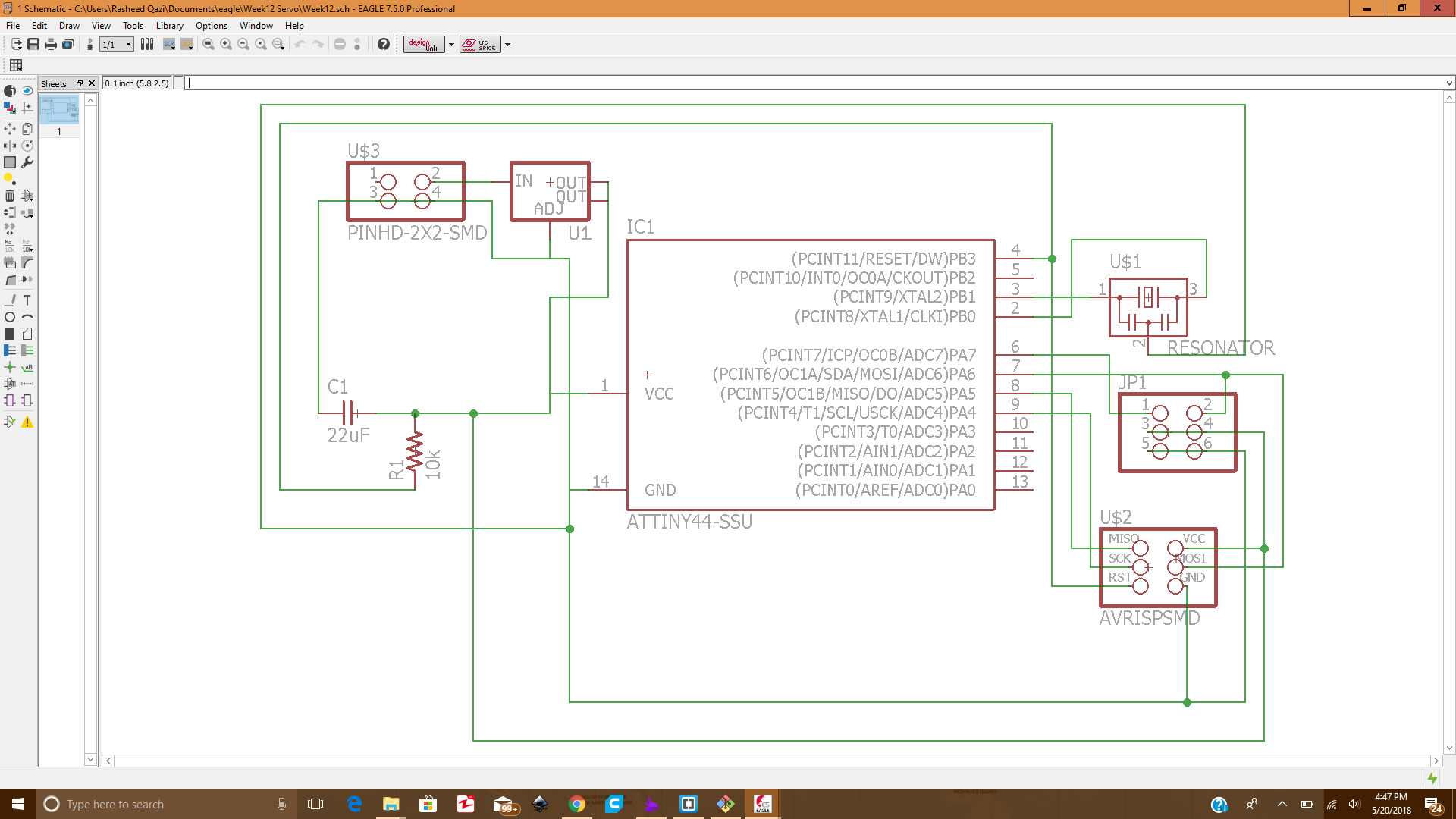Expand the designlink dropdown arrow
The image size is (1456, 819).
[451, 45]
